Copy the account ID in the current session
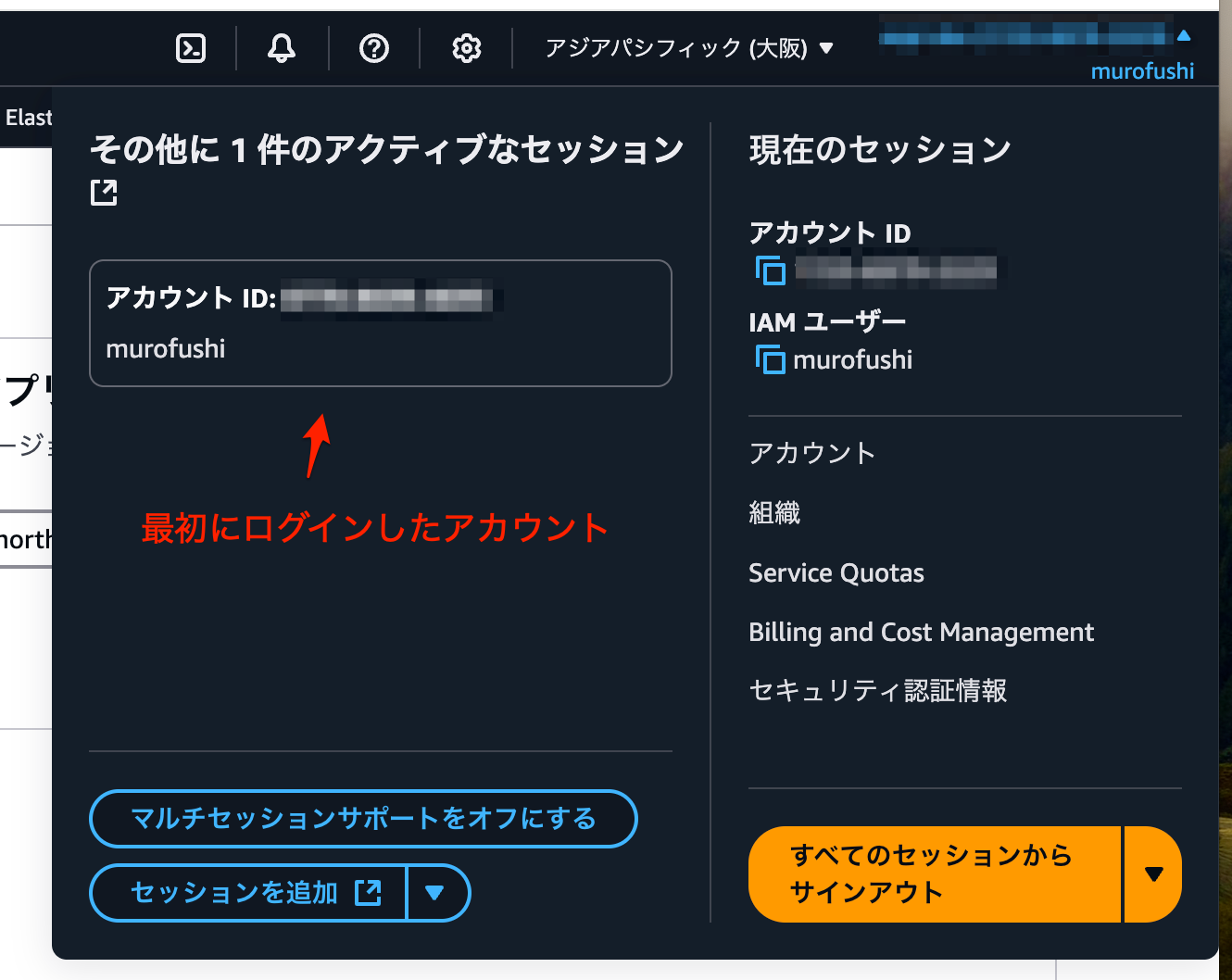This screenshot has width=1232, height=980. click(771, 270)
